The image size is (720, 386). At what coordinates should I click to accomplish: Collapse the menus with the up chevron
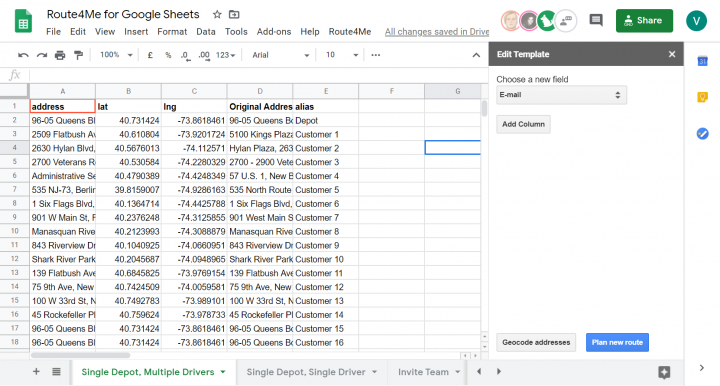coord(476,55)
